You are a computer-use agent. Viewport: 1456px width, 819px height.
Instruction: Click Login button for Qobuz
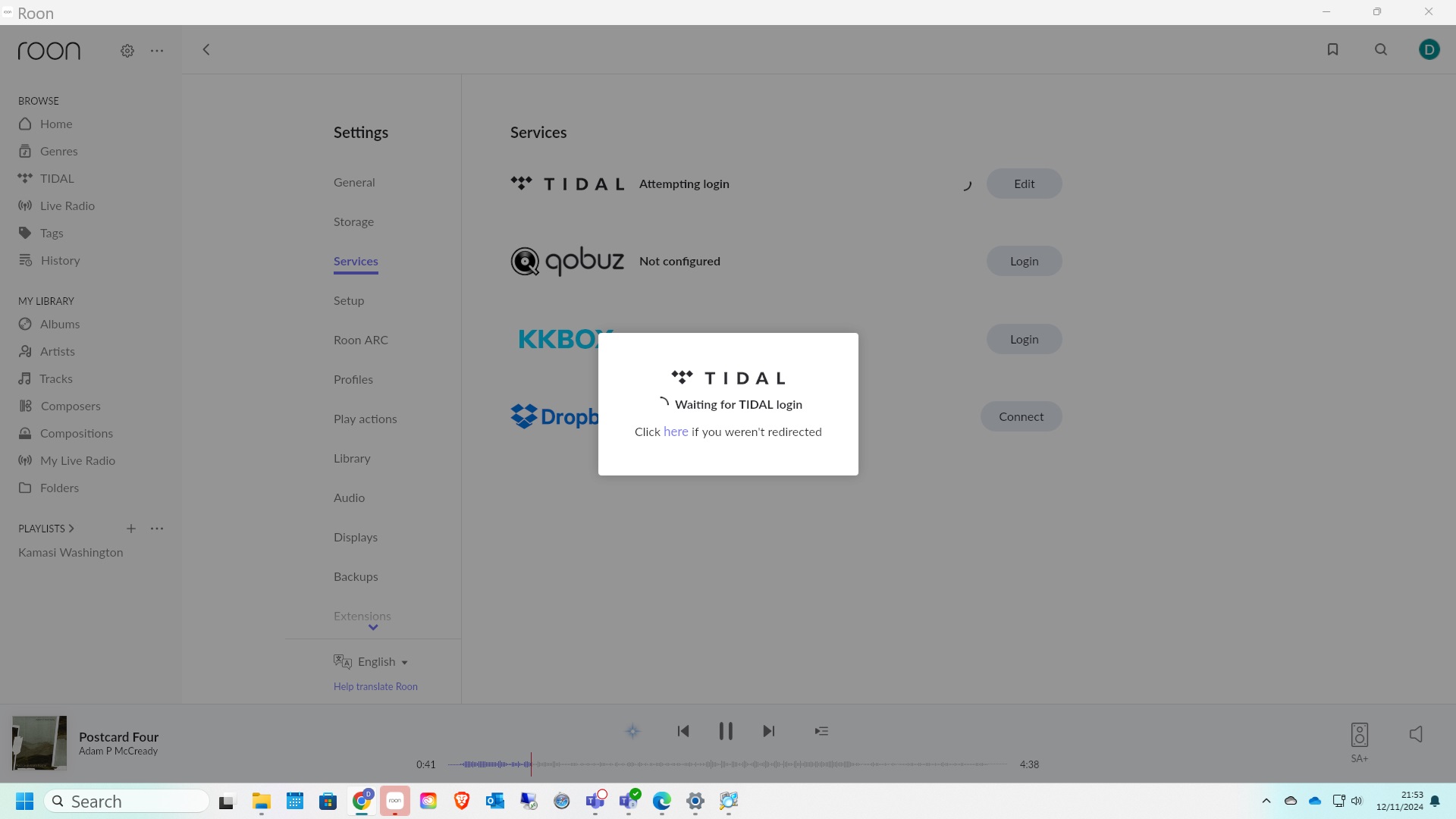(x=1024, y=261)
